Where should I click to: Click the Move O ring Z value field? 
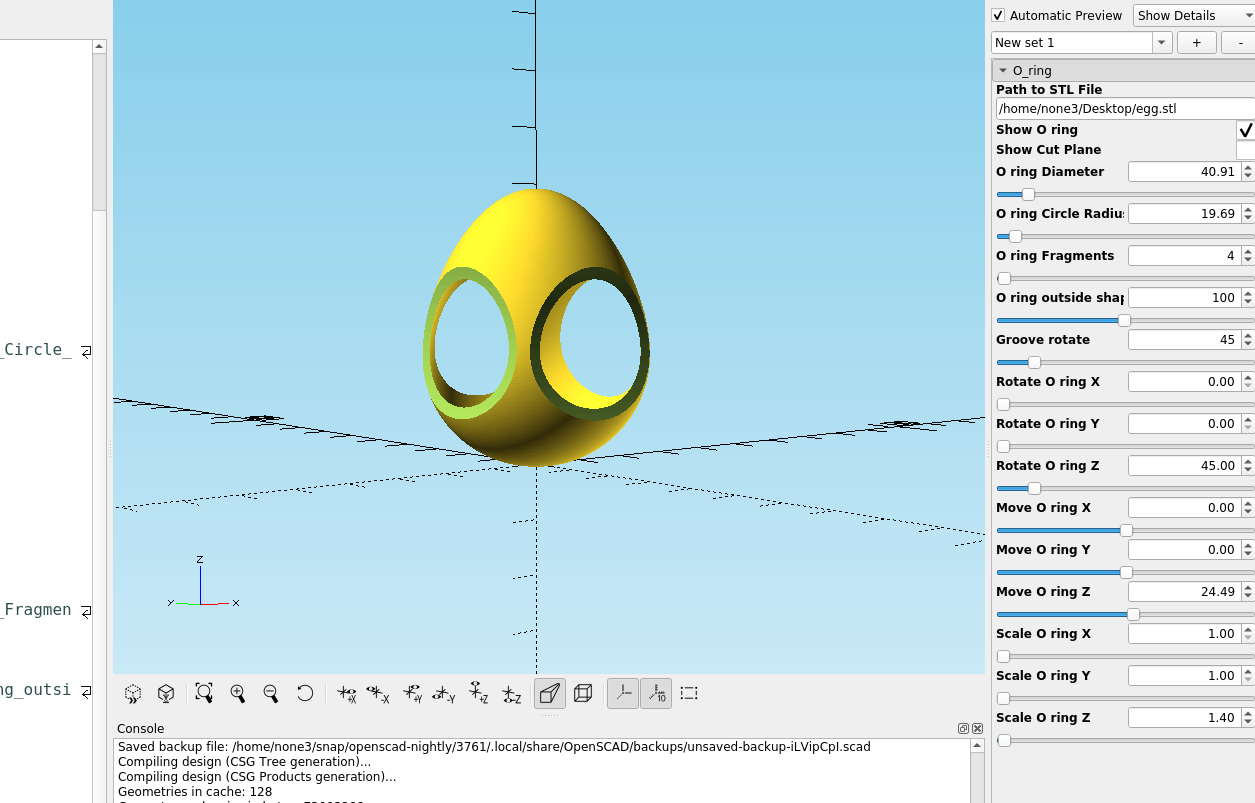[x=1185, y=592]
